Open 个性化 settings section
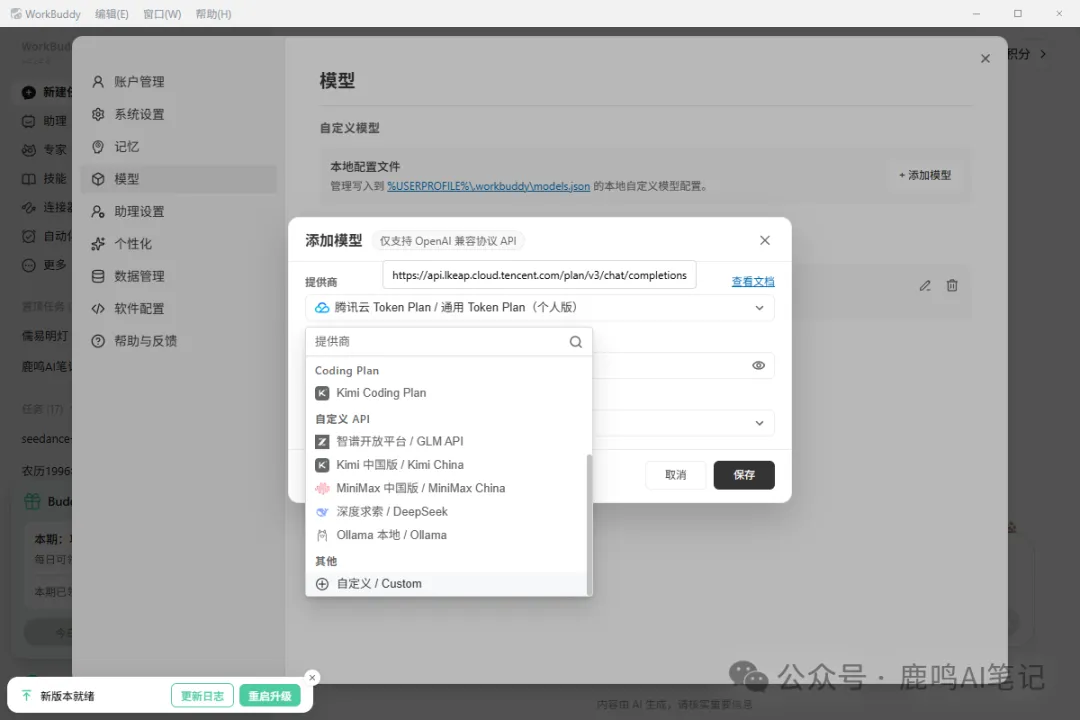The width and height of the screenshot is (1080, 720). point(179,244)
